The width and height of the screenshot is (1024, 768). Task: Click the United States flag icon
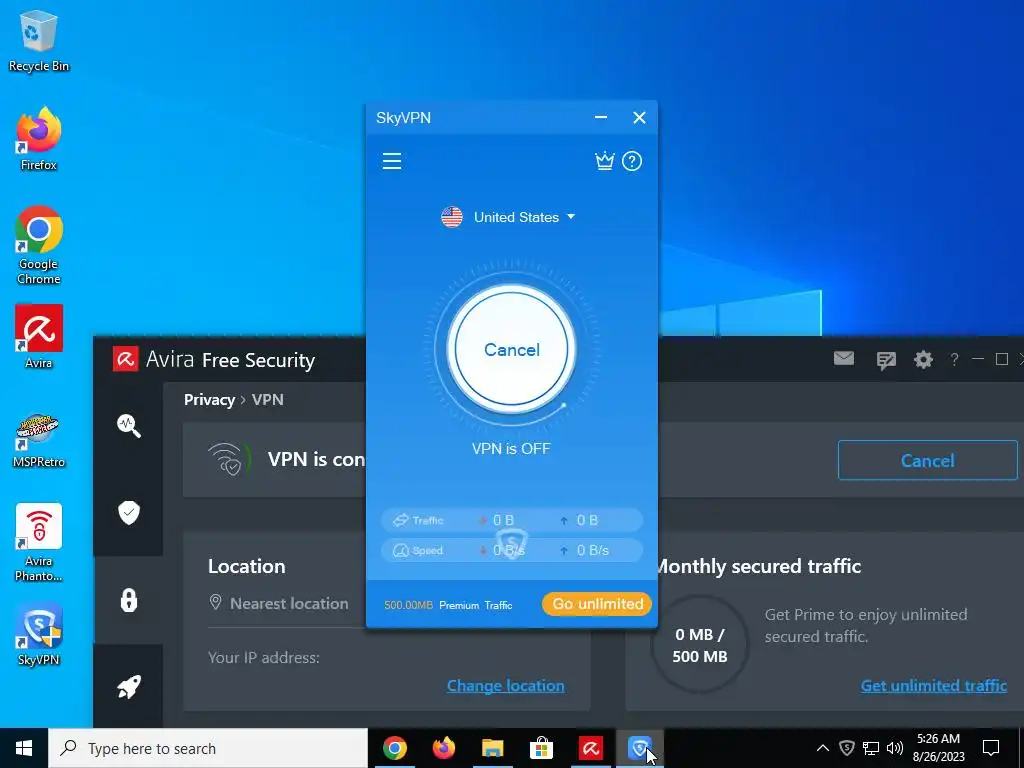point(452,217)
